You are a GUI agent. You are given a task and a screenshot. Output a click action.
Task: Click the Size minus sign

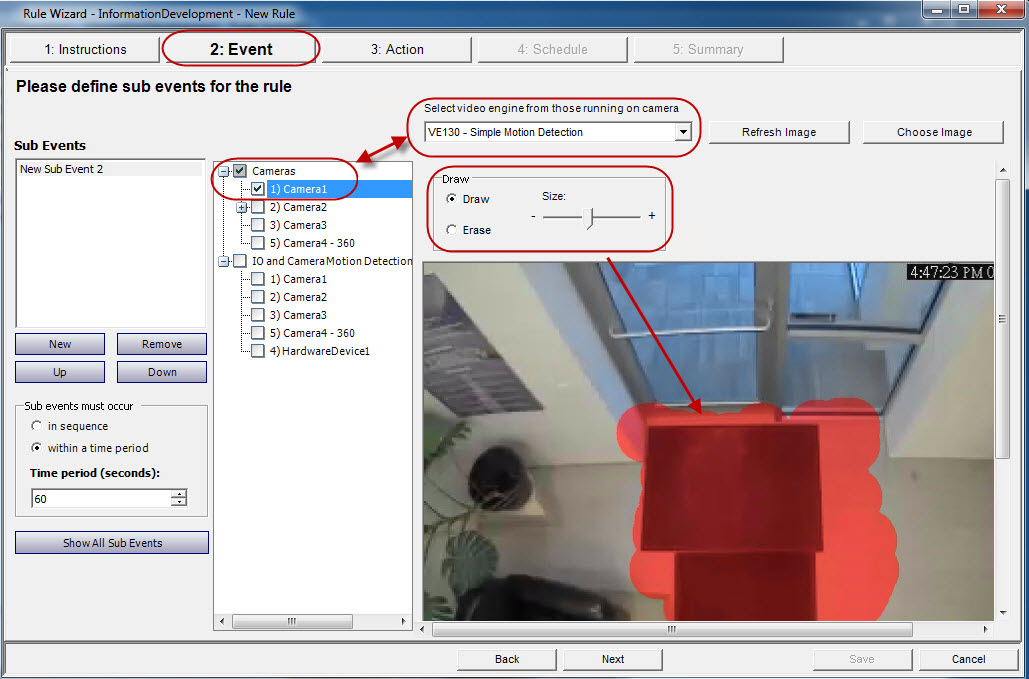click(534, 216)
